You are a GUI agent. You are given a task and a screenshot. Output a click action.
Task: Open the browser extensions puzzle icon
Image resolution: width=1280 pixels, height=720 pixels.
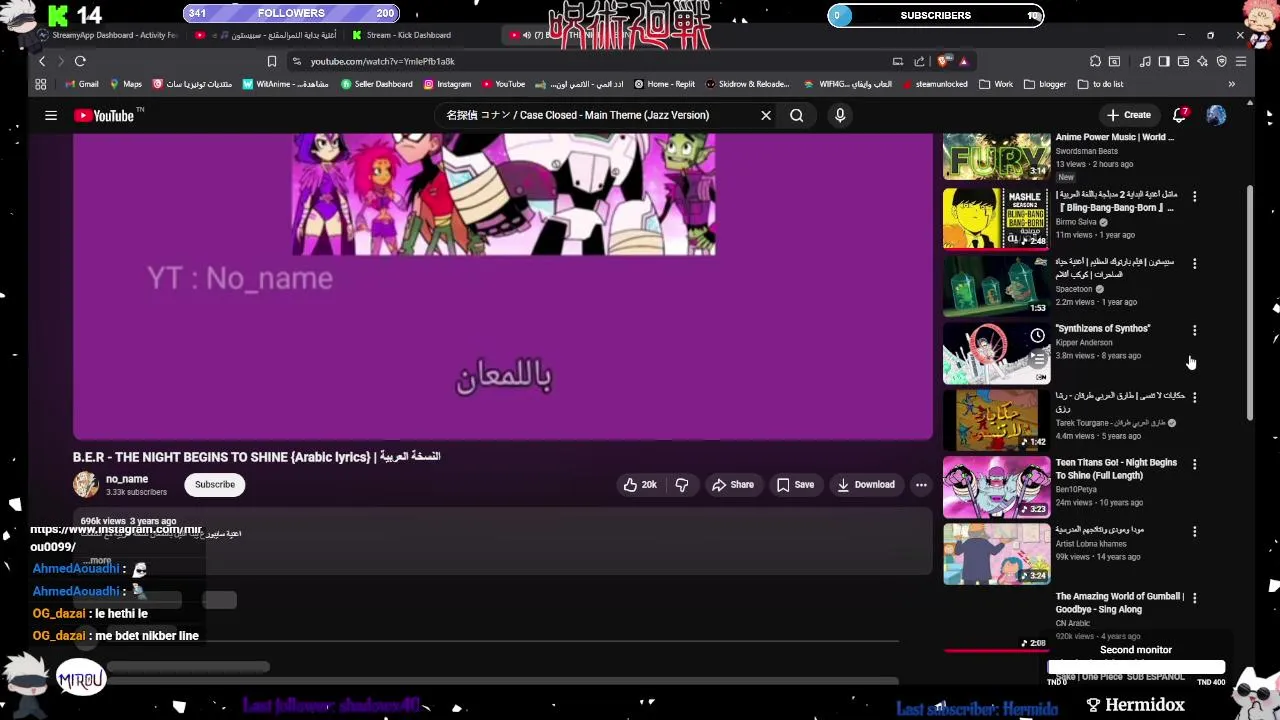pos(1095,61)
